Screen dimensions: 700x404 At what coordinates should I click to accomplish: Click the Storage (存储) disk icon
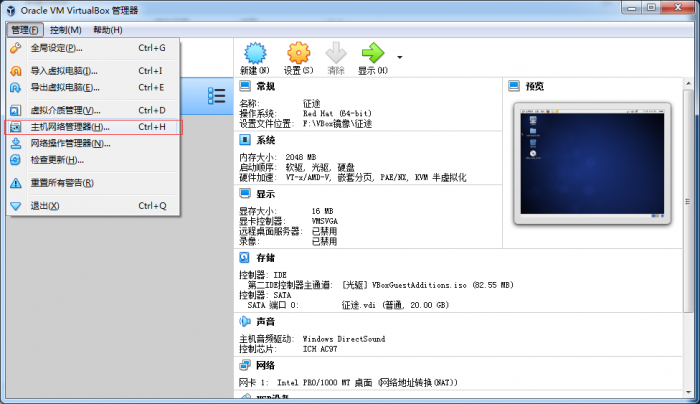[245, 258]
